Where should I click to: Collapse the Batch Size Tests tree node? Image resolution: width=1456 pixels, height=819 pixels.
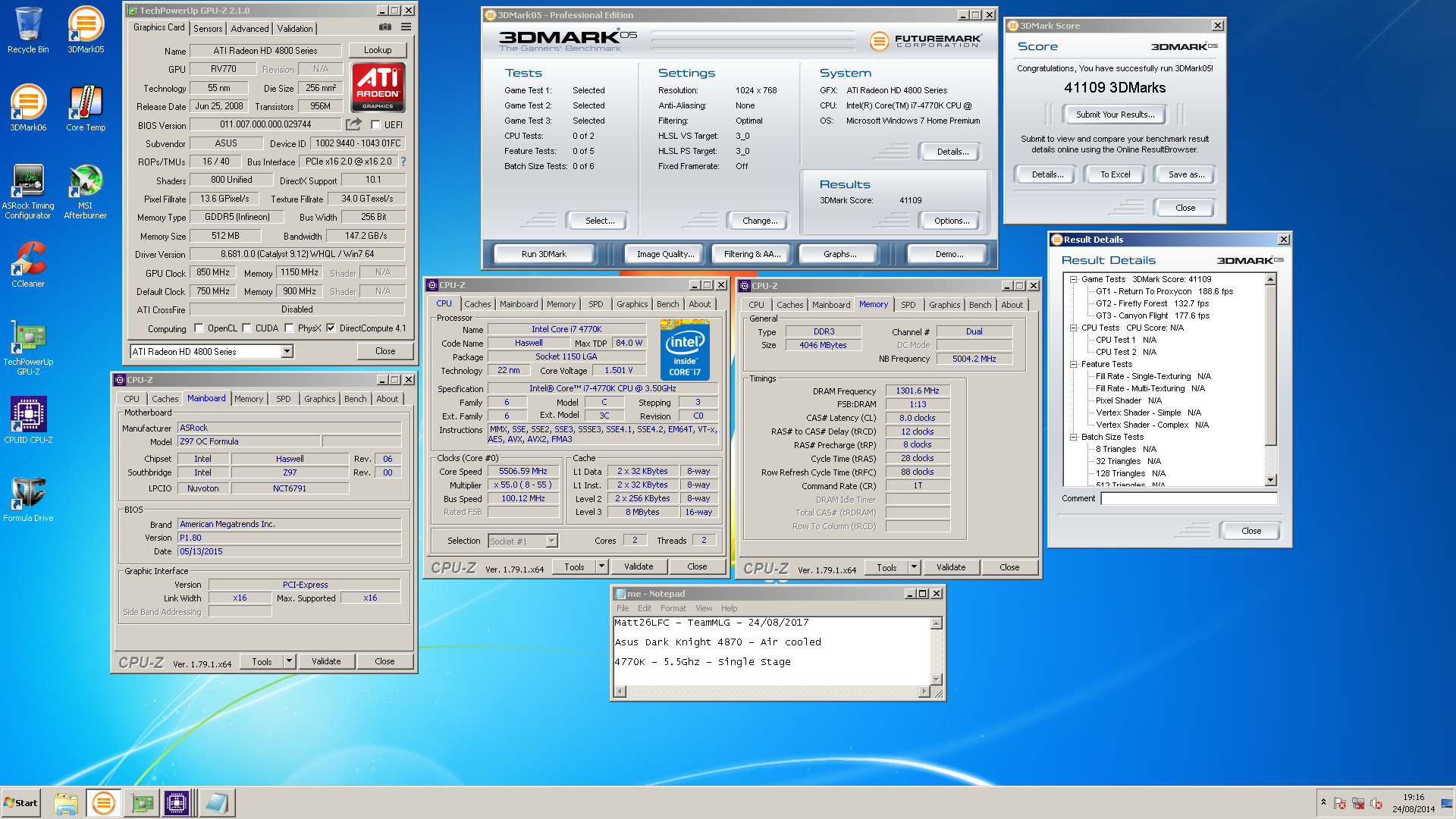[x=1074, y=437]
